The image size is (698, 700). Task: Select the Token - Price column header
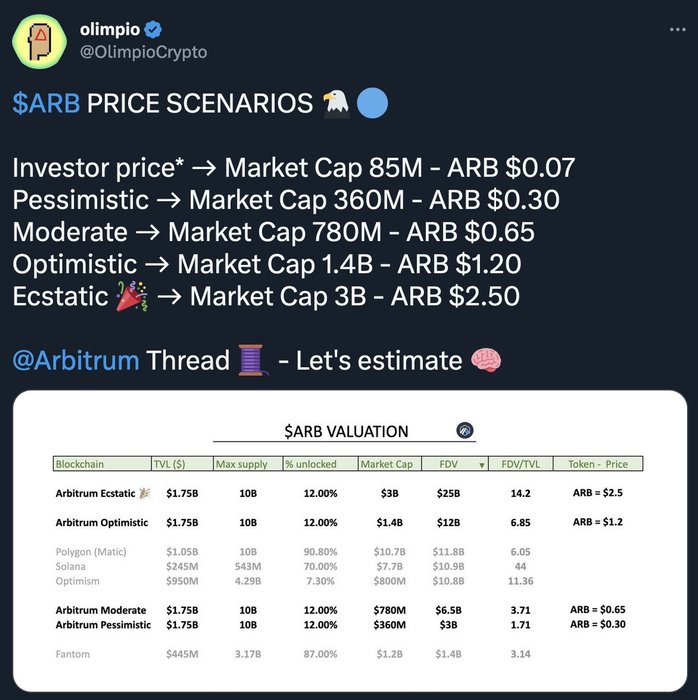point(598,464)
